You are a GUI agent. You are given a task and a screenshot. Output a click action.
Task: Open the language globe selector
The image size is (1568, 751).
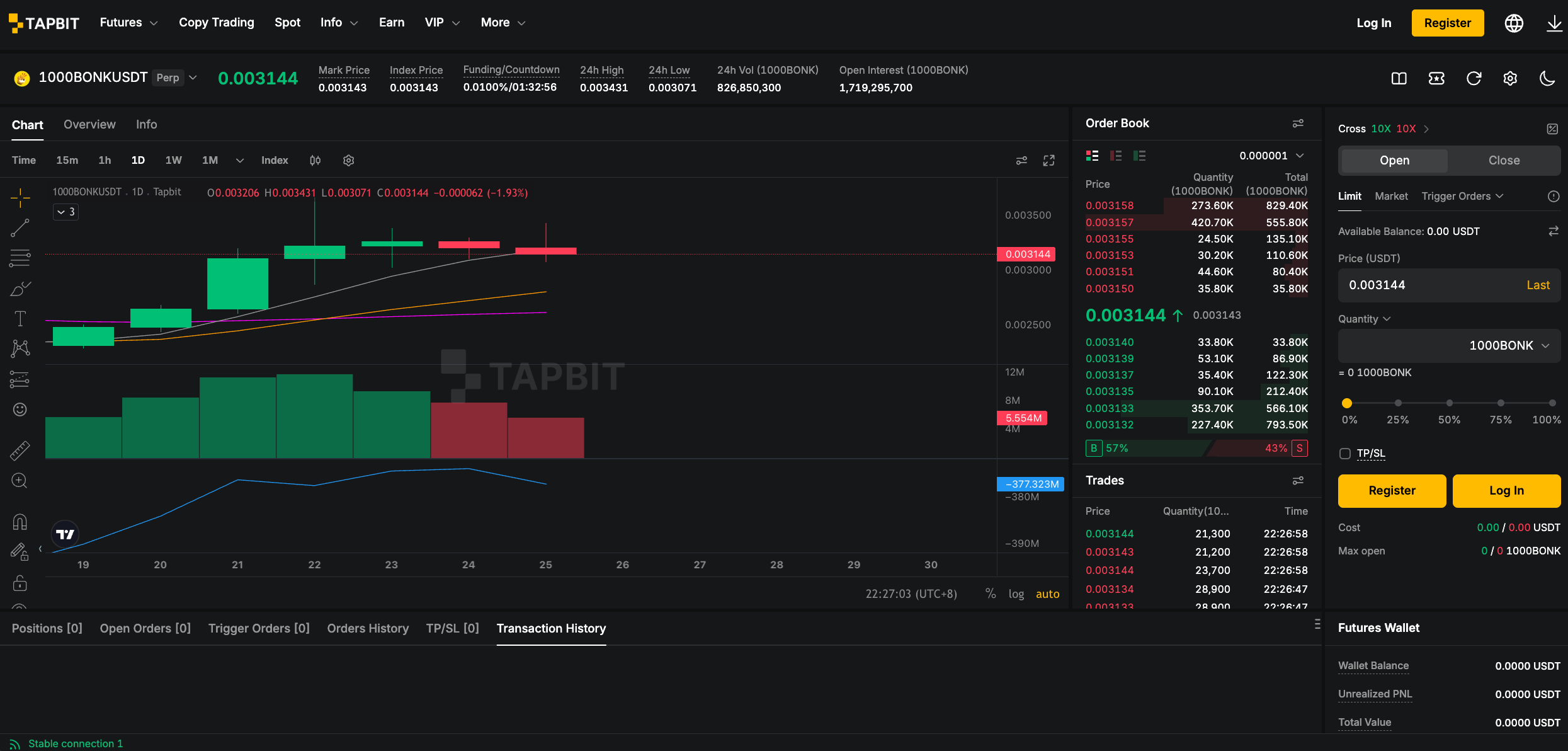pos(1514,23)
